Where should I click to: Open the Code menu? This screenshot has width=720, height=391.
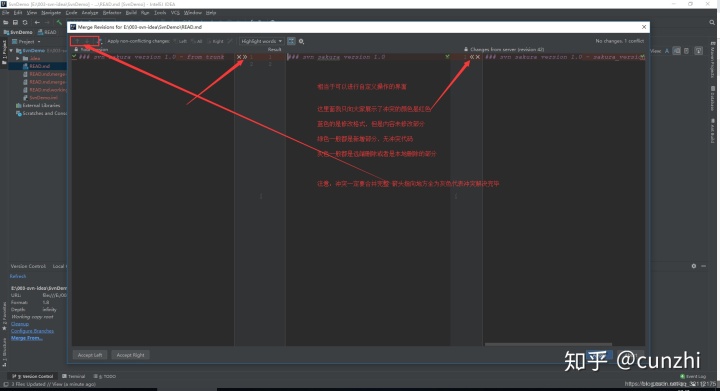71,13
